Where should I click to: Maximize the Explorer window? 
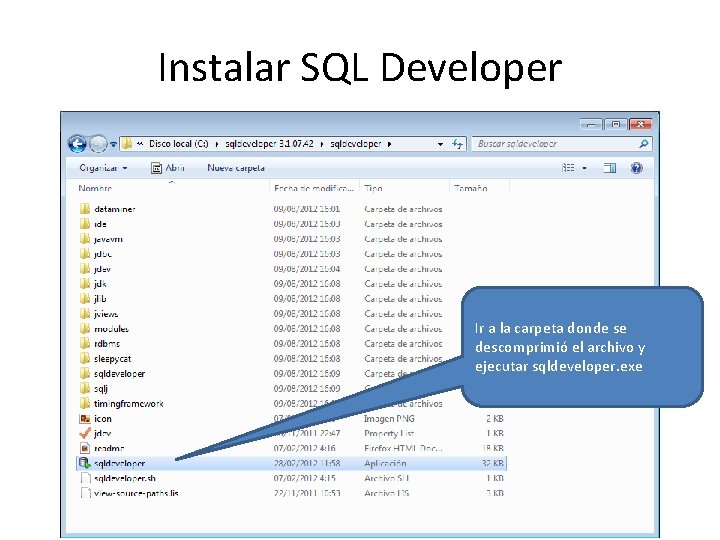[616, 124]
